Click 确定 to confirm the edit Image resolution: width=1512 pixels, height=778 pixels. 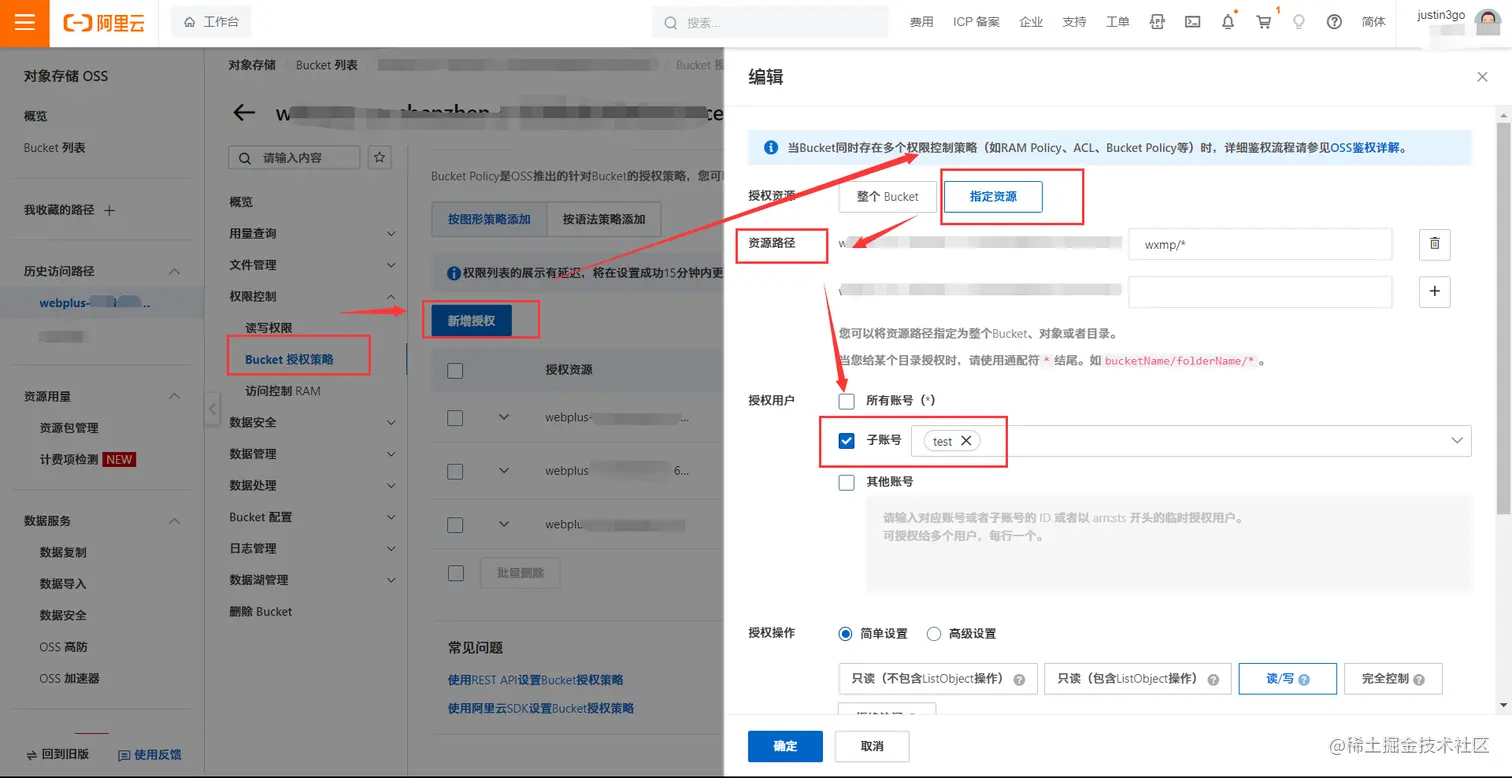tap(785, 746)
